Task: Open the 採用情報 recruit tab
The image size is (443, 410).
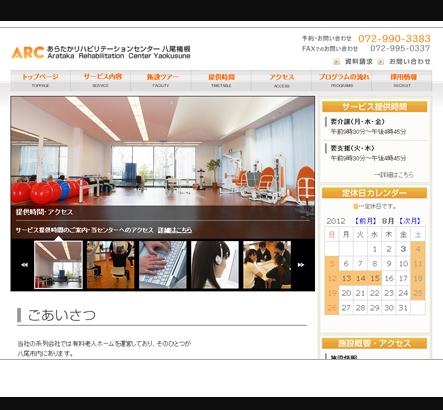Action: point(402,80)
